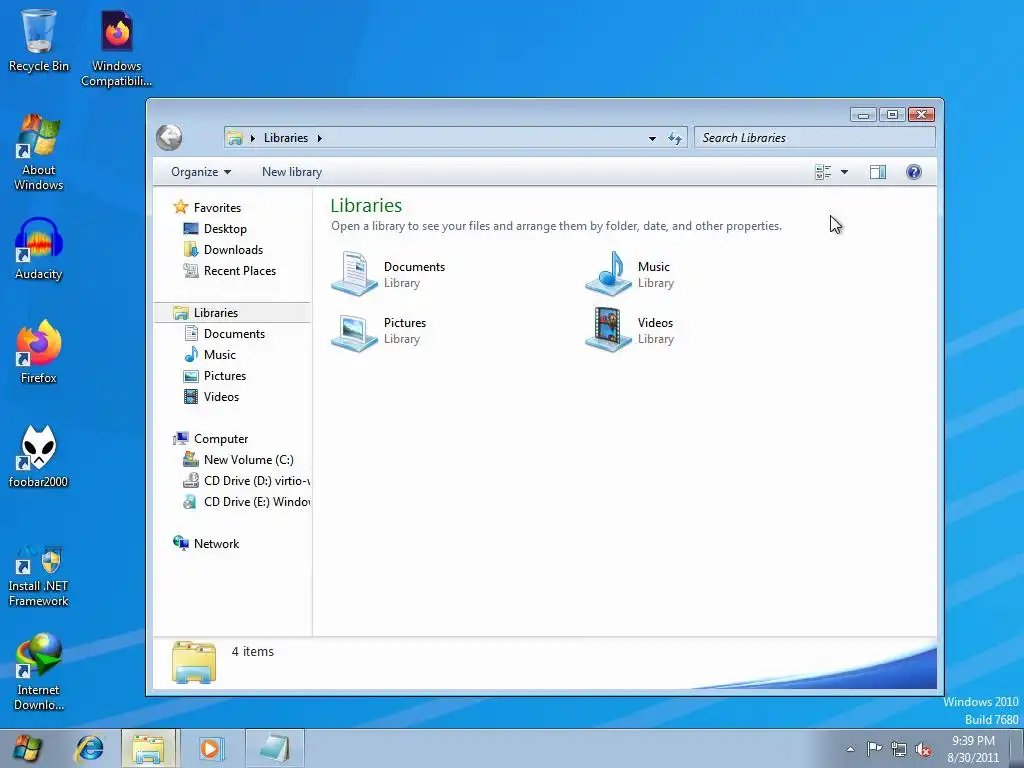
Task: Select Internet Download Manager desktop shortcut
Action: [x=39, y=671]
